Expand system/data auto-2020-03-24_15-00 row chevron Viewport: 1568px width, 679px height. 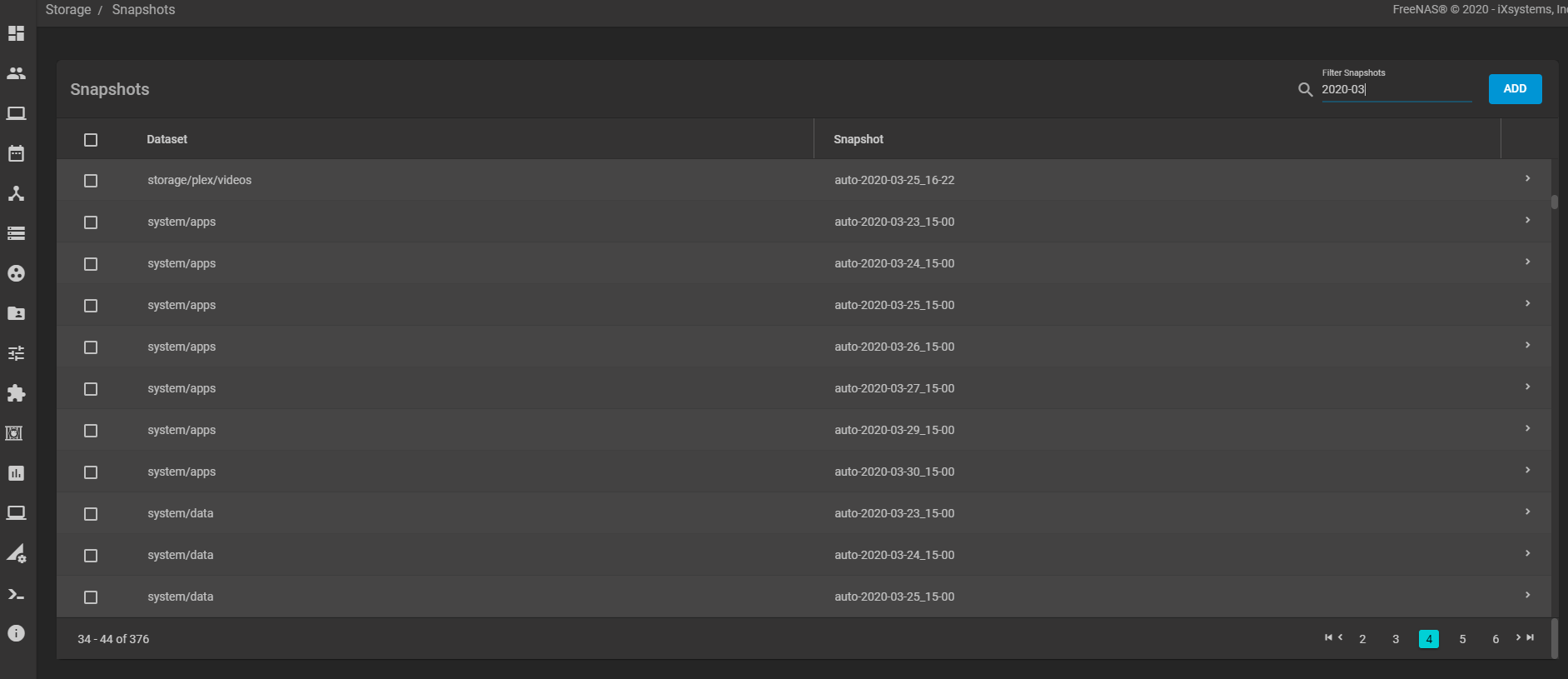(x=1527, y=553)
